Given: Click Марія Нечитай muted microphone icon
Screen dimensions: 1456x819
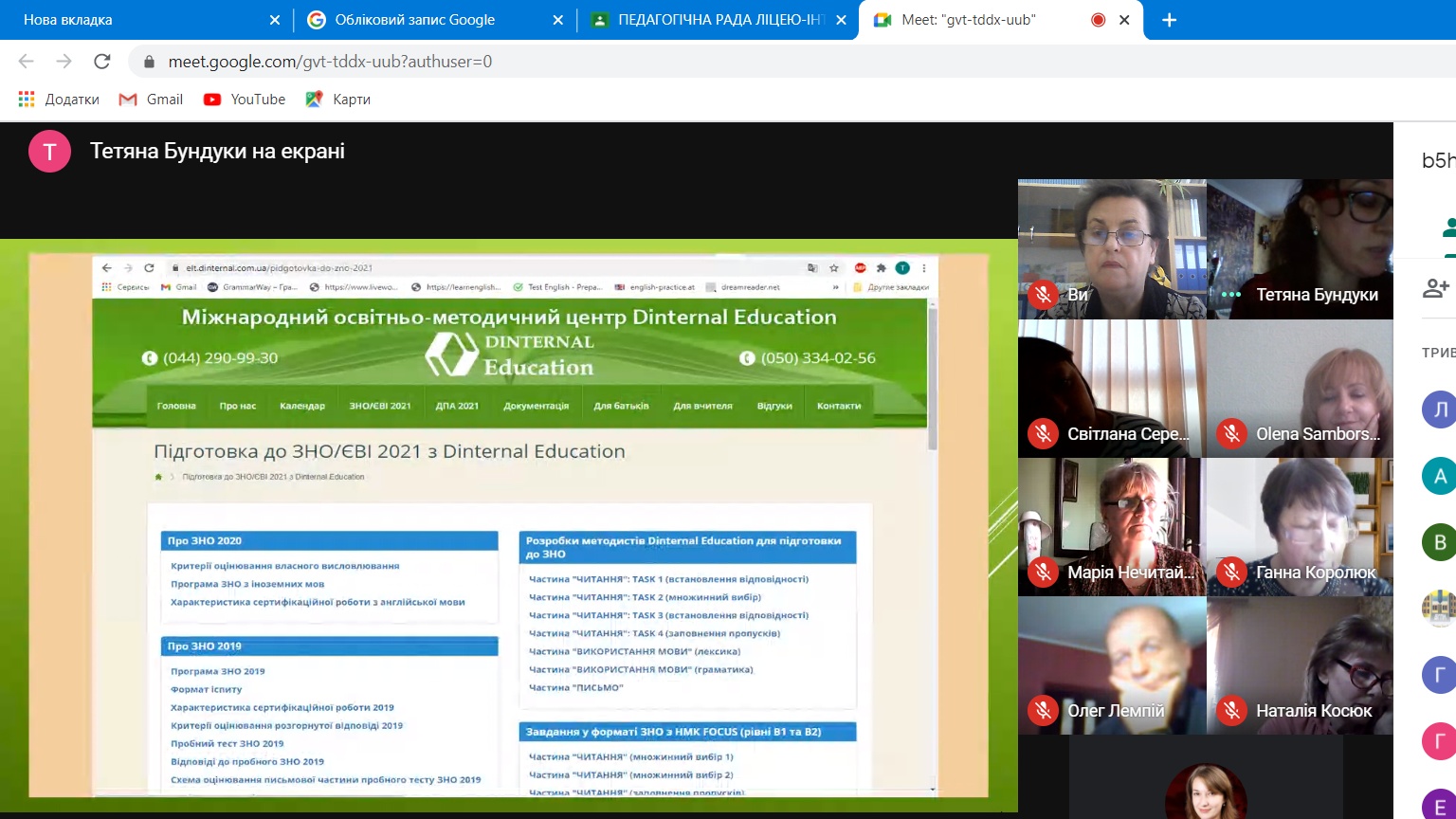Looking at the screenshot, I should [x=1043, y=573].
